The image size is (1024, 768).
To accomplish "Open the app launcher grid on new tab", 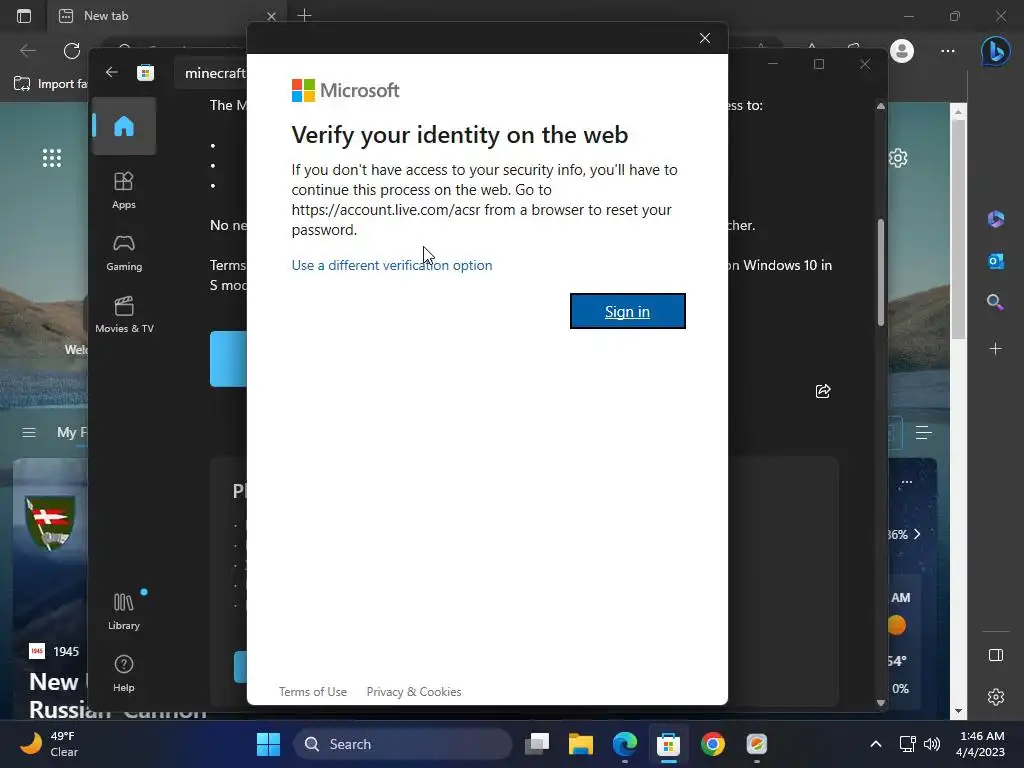I will point(52,158).
